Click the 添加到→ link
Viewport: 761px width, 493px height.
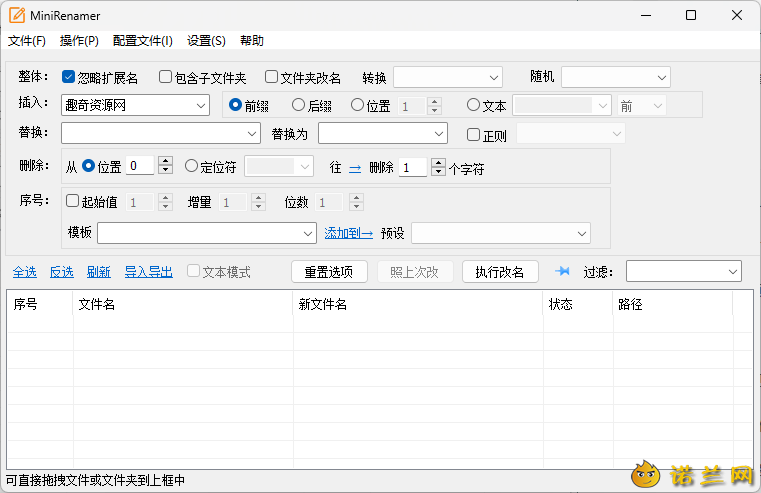point(348,233)
